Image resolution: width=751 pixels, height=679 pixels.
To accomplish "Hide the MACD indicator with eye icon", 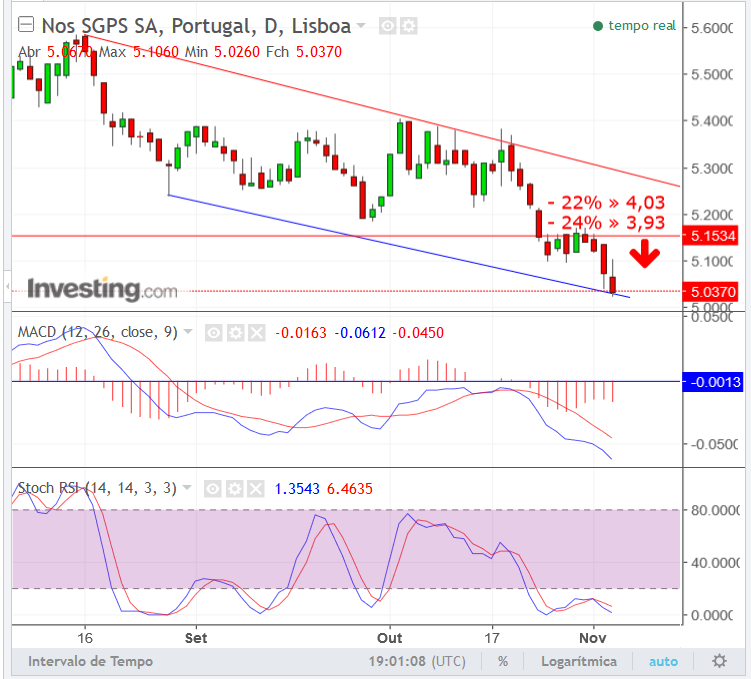I will [x=214, y=332].
